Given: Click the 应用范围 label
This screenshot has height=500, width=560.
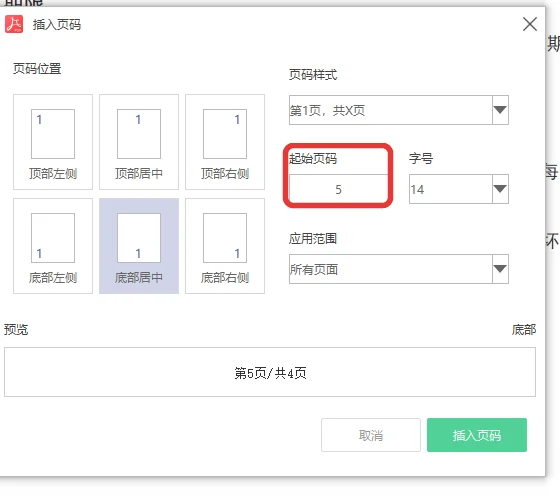Looking at the screenshot, I should [x=313, y=238].
